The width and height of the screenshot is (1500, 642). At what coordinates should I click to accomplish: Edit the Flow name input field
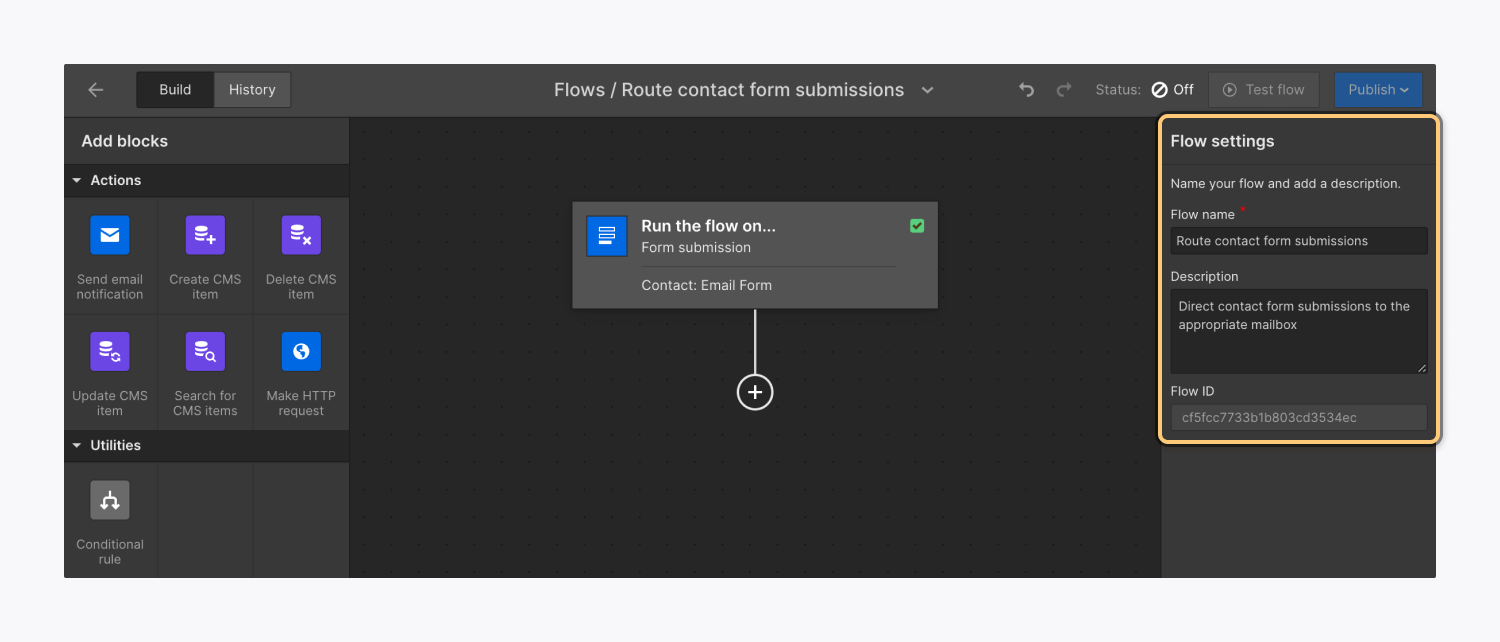tap(1298, 240)
